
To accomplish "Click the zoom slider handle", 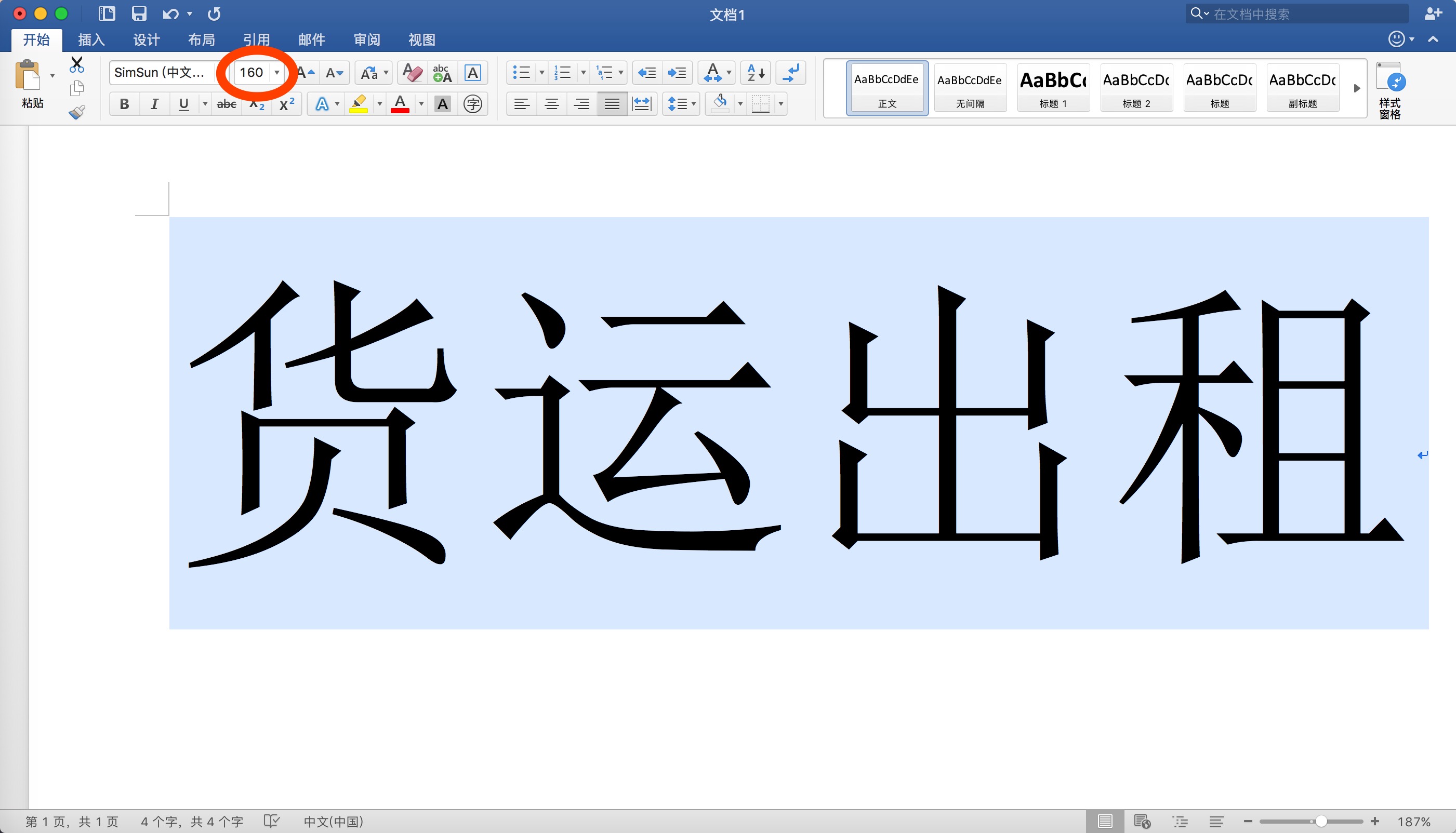I will click(x=1321, y=821).
